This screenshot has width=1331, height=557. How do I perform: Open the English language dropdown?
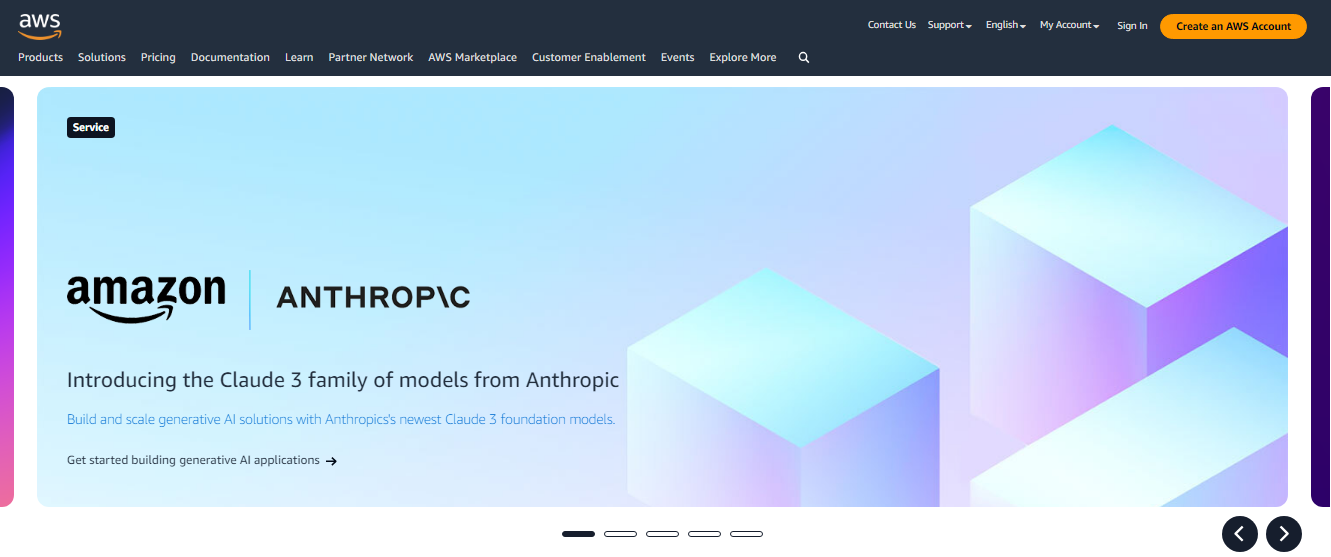click(1005, 25)
